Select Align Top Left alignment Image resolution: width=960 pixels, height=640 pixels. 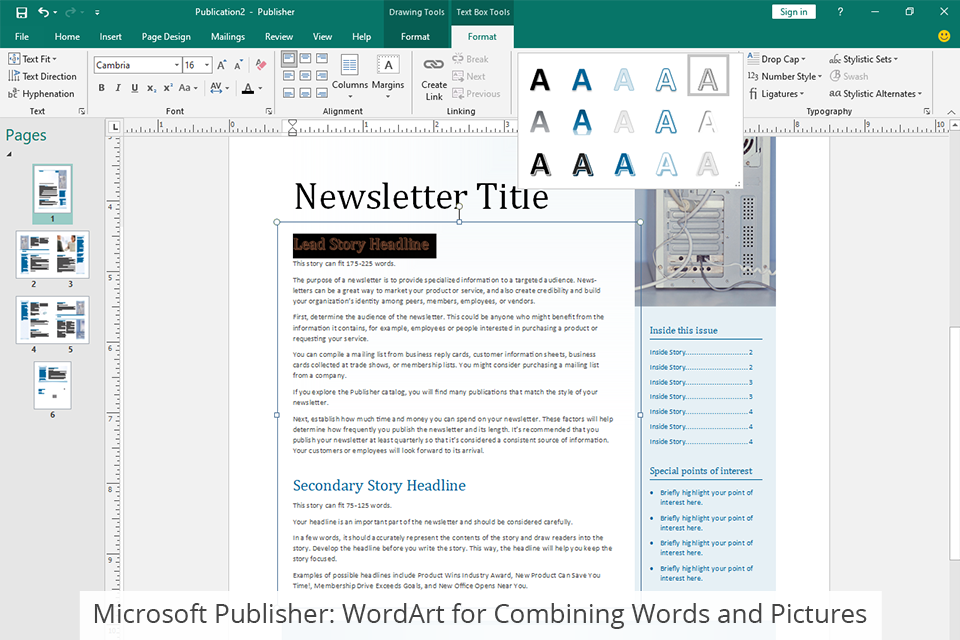point(289,59)
